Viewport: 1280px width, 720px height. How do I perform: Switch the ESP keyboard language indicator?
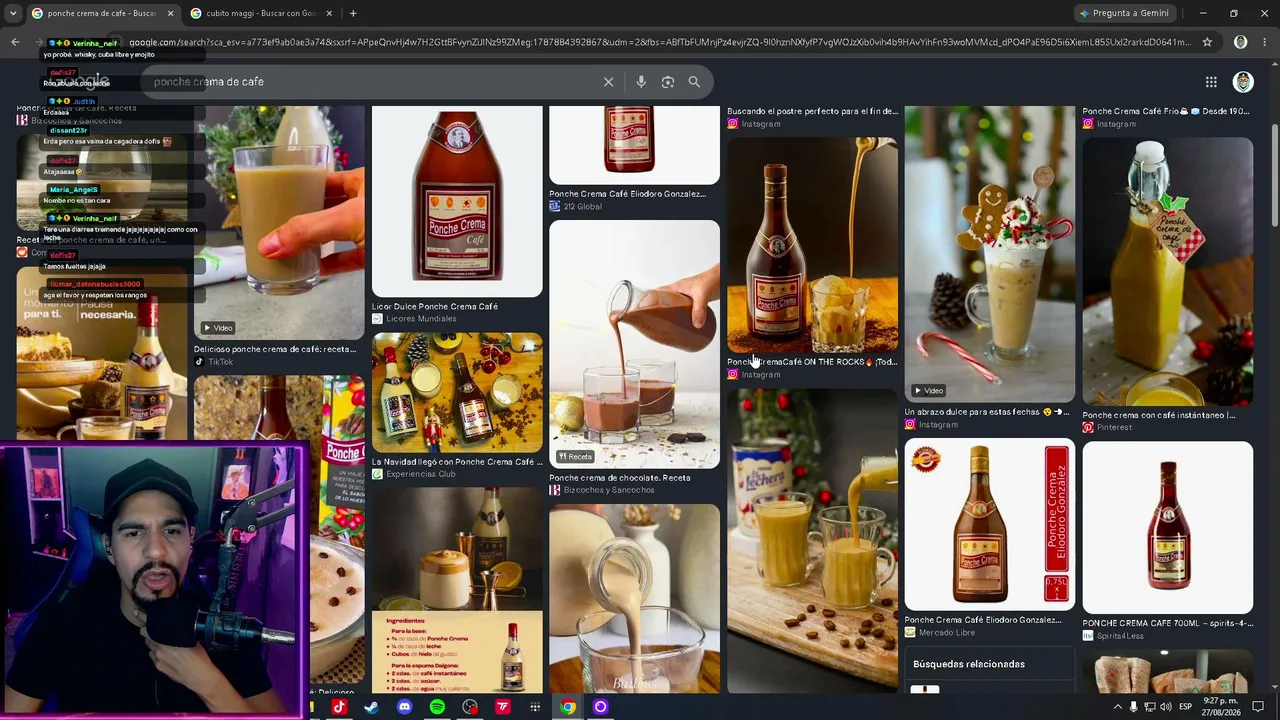(x=1186, y=707)
